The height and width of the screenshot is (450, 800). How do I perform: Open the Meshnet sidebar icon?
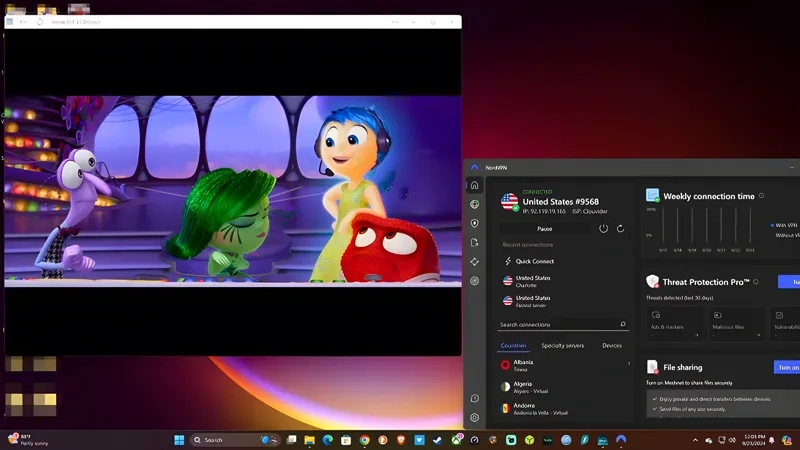[474, 262]
